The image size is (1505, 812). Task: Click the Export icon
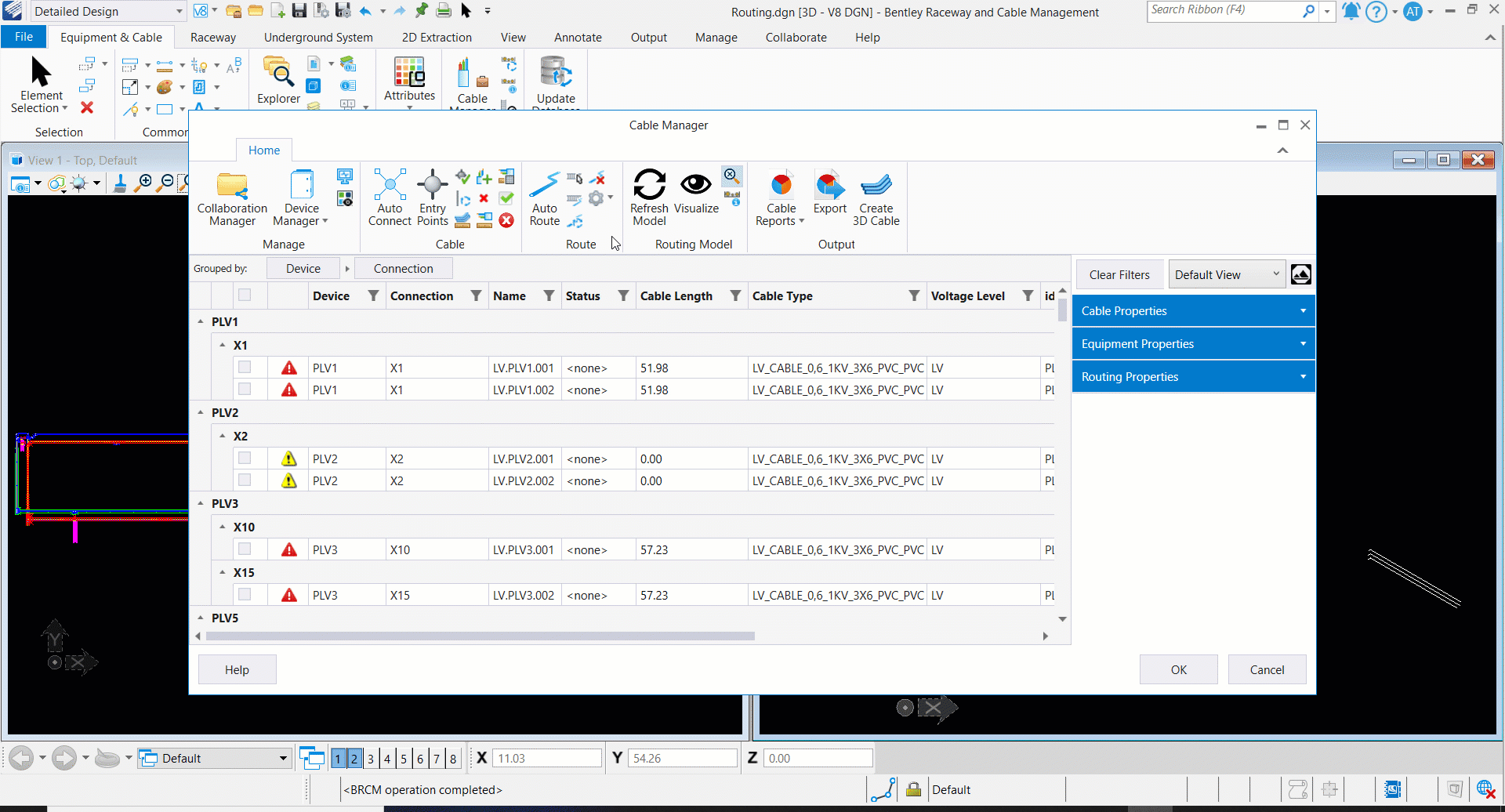click(829, 186)
